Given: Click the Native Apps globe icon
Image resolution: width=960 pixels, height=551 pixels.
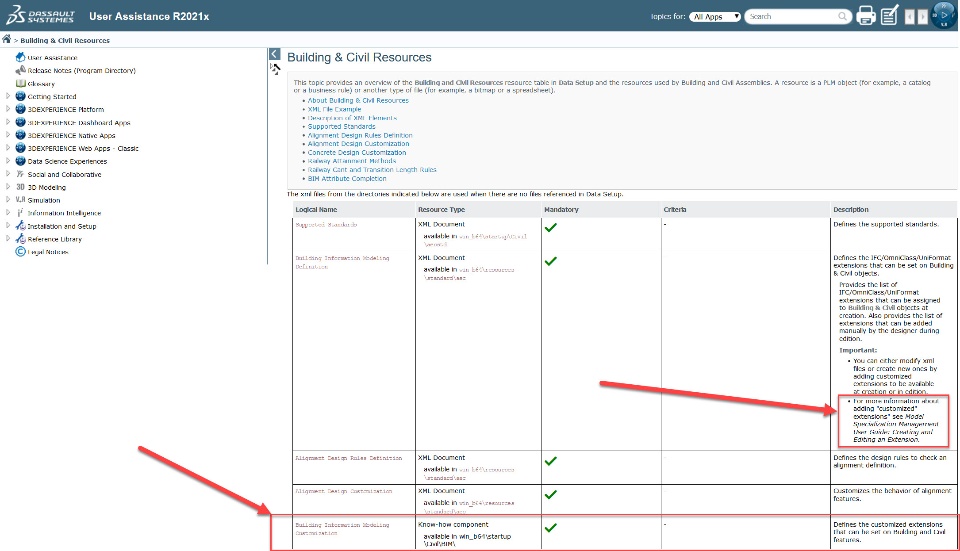Looking at the screenshot, I should click(20, 135).
